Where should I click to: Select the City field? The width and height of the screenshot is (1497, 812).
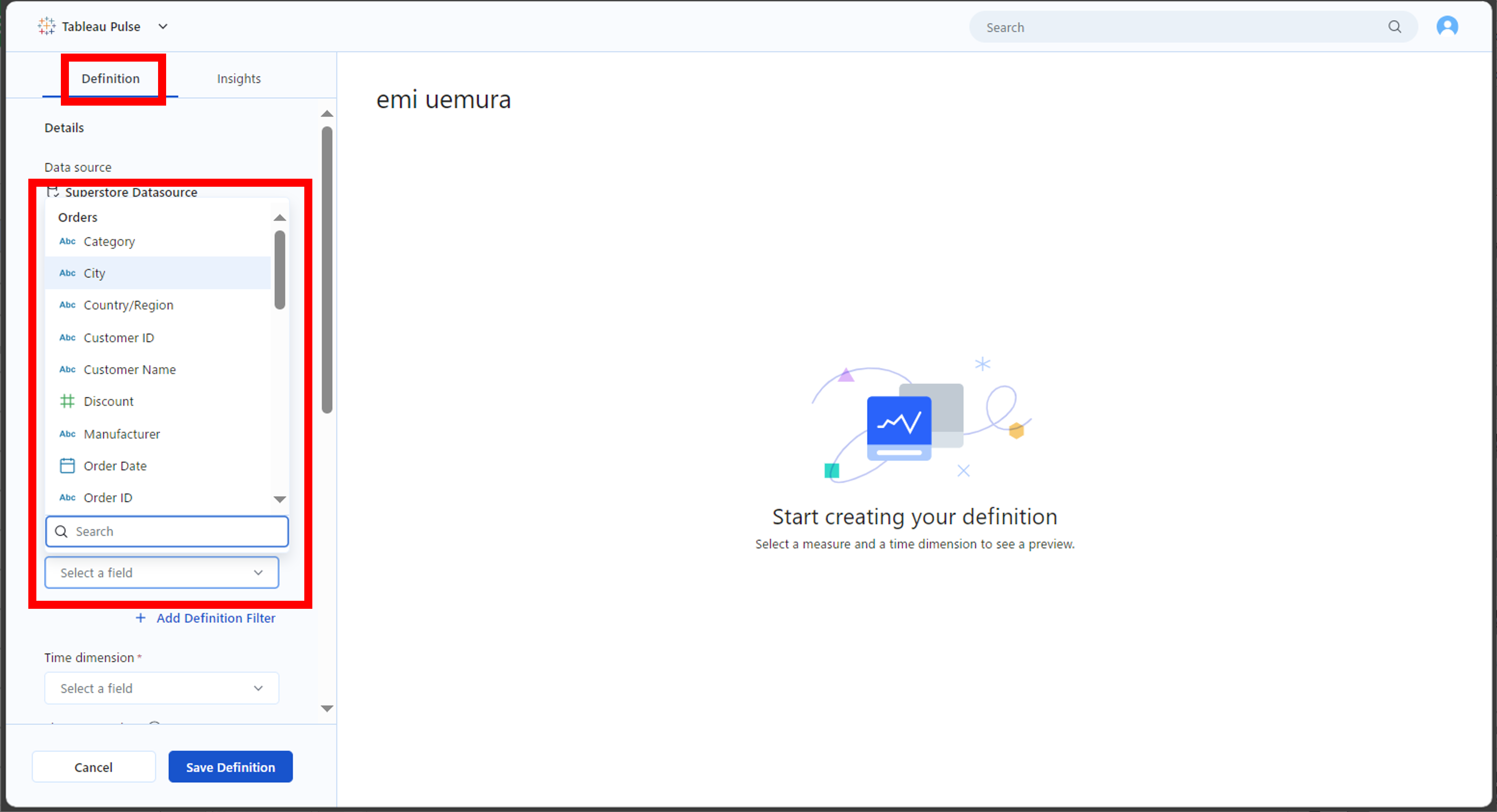tap(158, 273)
